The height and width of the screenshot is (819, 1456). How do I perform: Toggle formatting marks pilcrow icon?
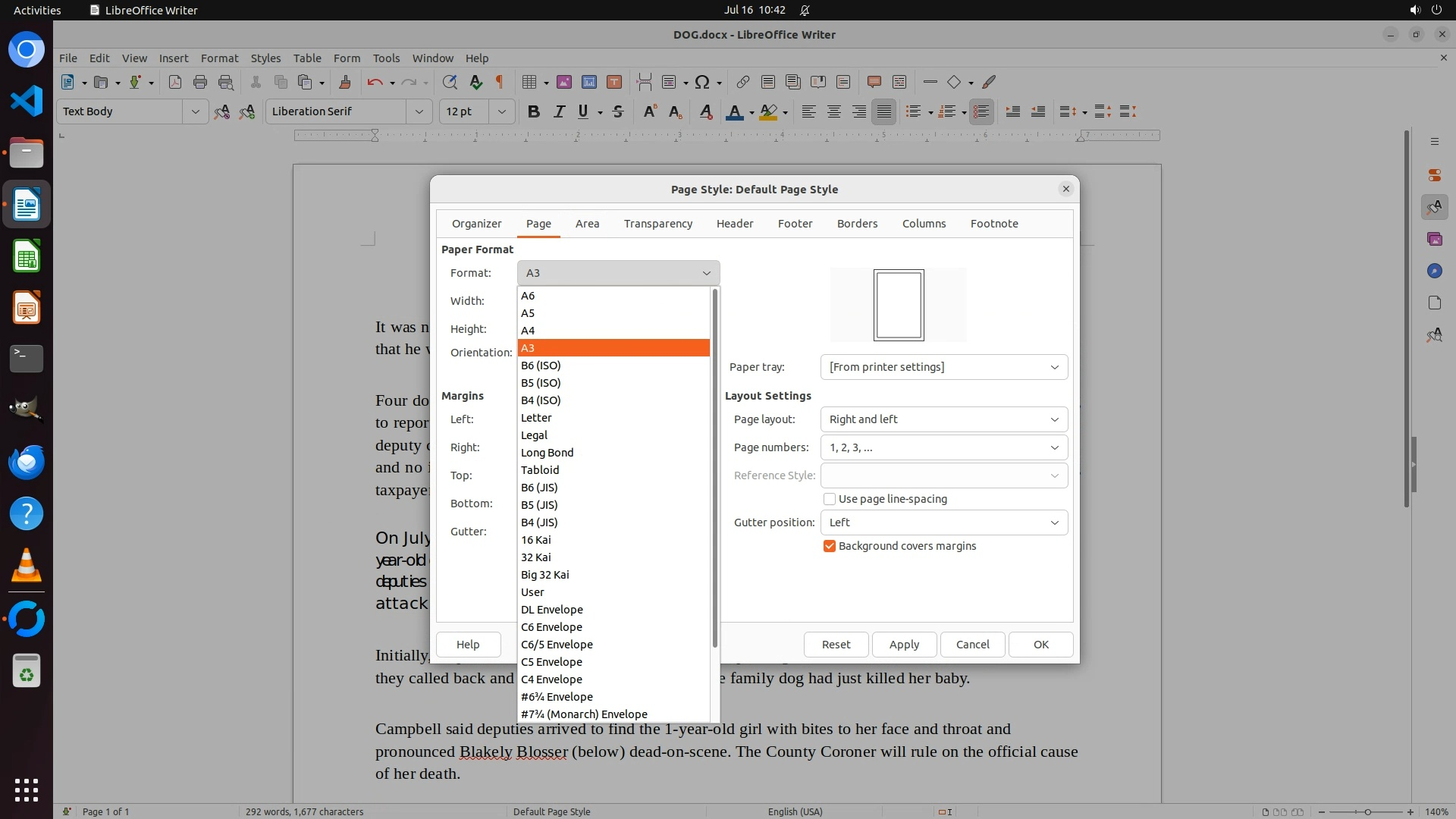(x=500, y=82)
